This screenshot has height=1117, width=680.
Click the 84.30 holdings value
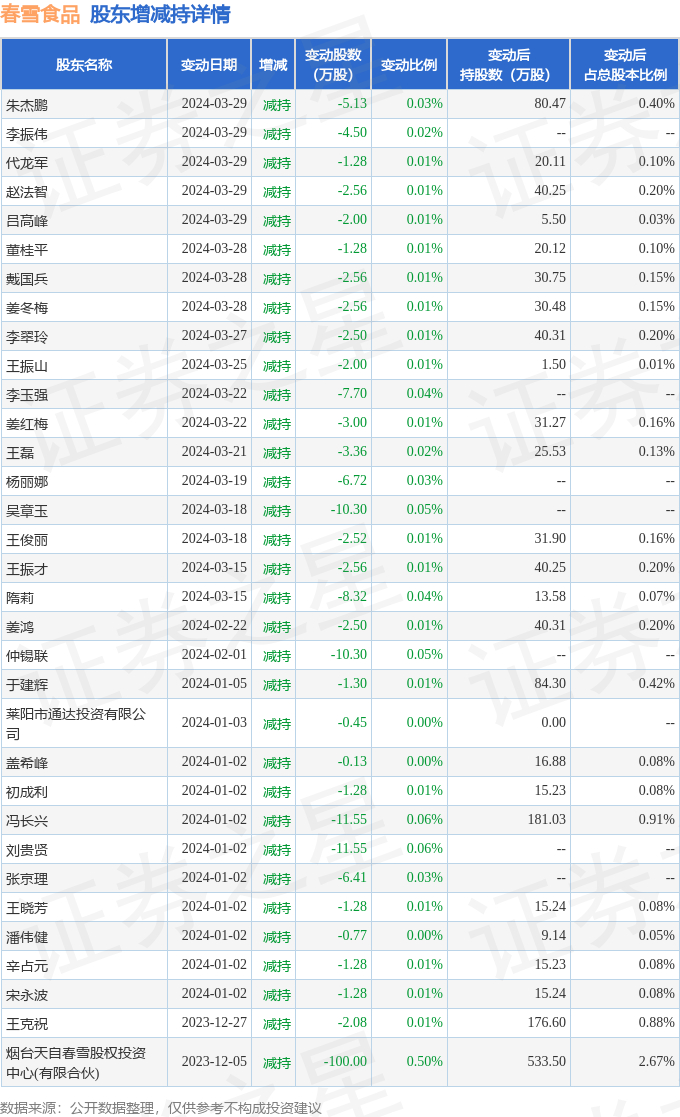(x=550, y=684)
